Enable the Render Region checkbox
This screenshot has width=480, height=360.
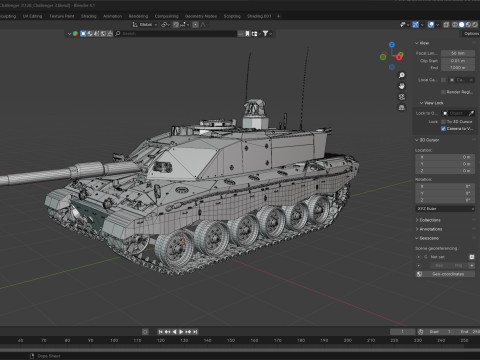(x=443, y=92)
